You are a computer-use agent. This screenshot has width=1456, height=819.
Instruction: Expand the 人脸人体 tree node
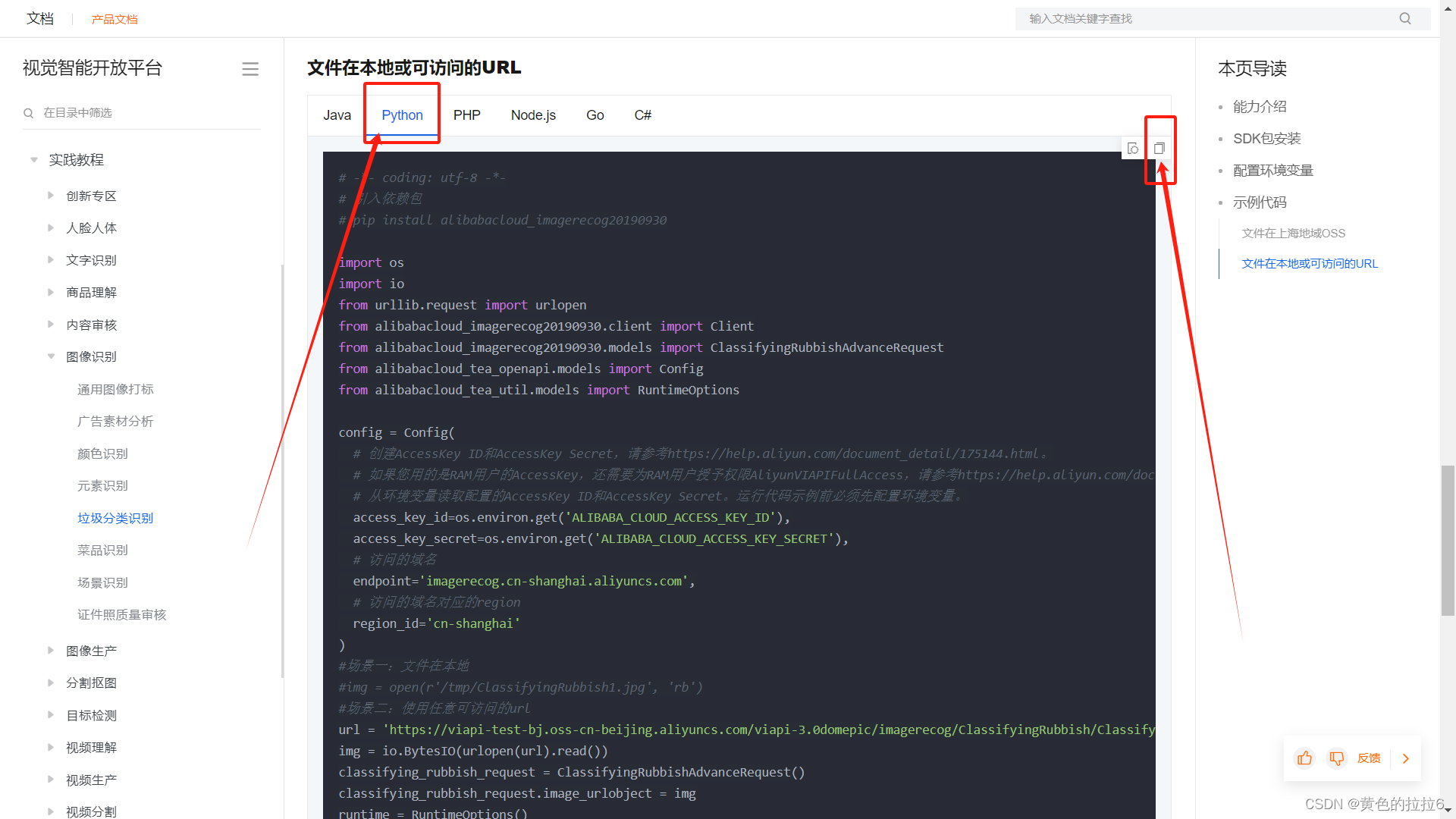(x=51, y=227)
